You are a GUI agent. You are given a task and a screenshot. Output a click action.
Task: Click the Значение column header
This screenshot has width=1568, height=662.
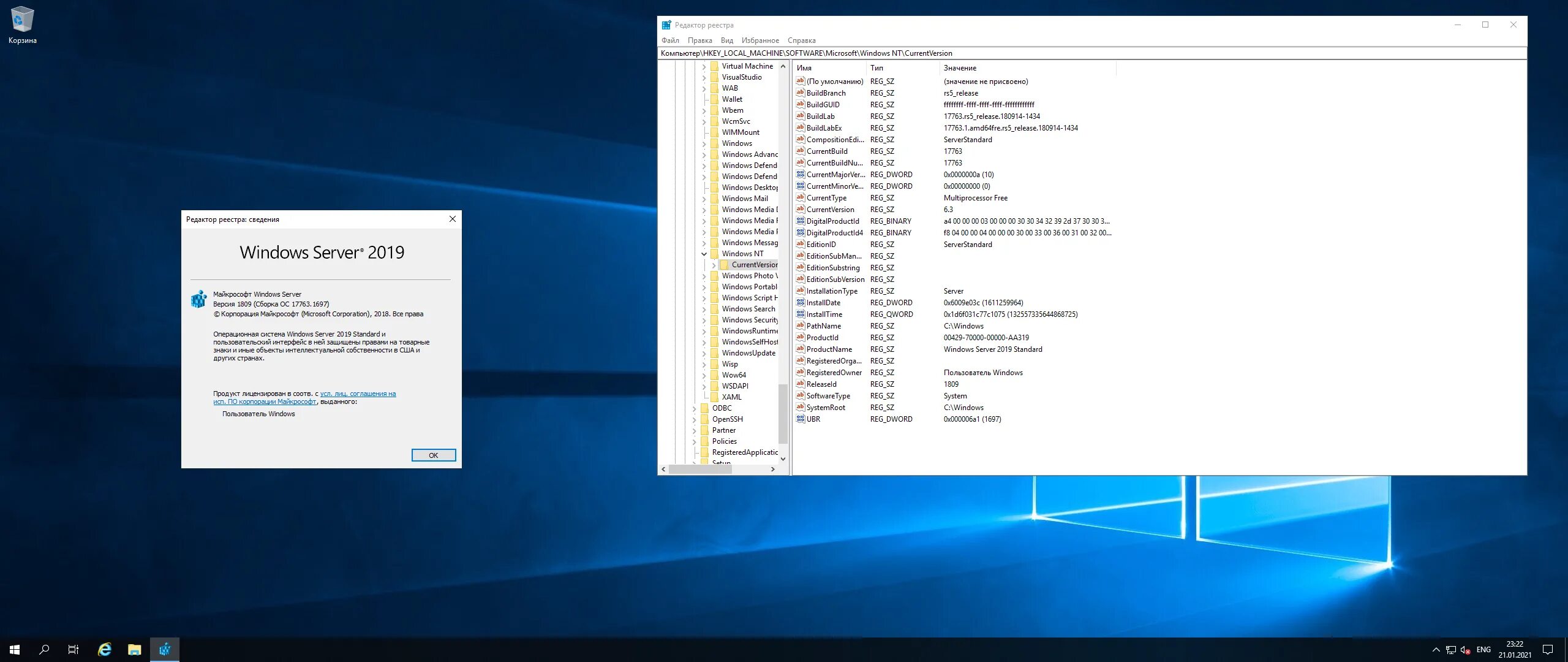tap(1028, 68)
